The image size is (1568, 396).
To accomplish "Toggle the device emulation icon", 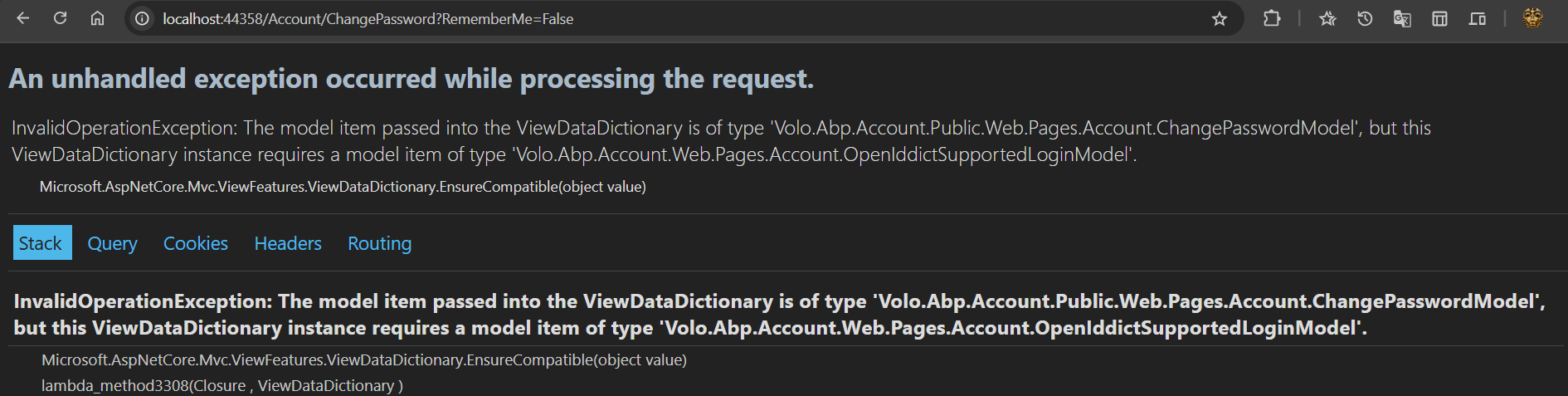I will [1477, 18].
